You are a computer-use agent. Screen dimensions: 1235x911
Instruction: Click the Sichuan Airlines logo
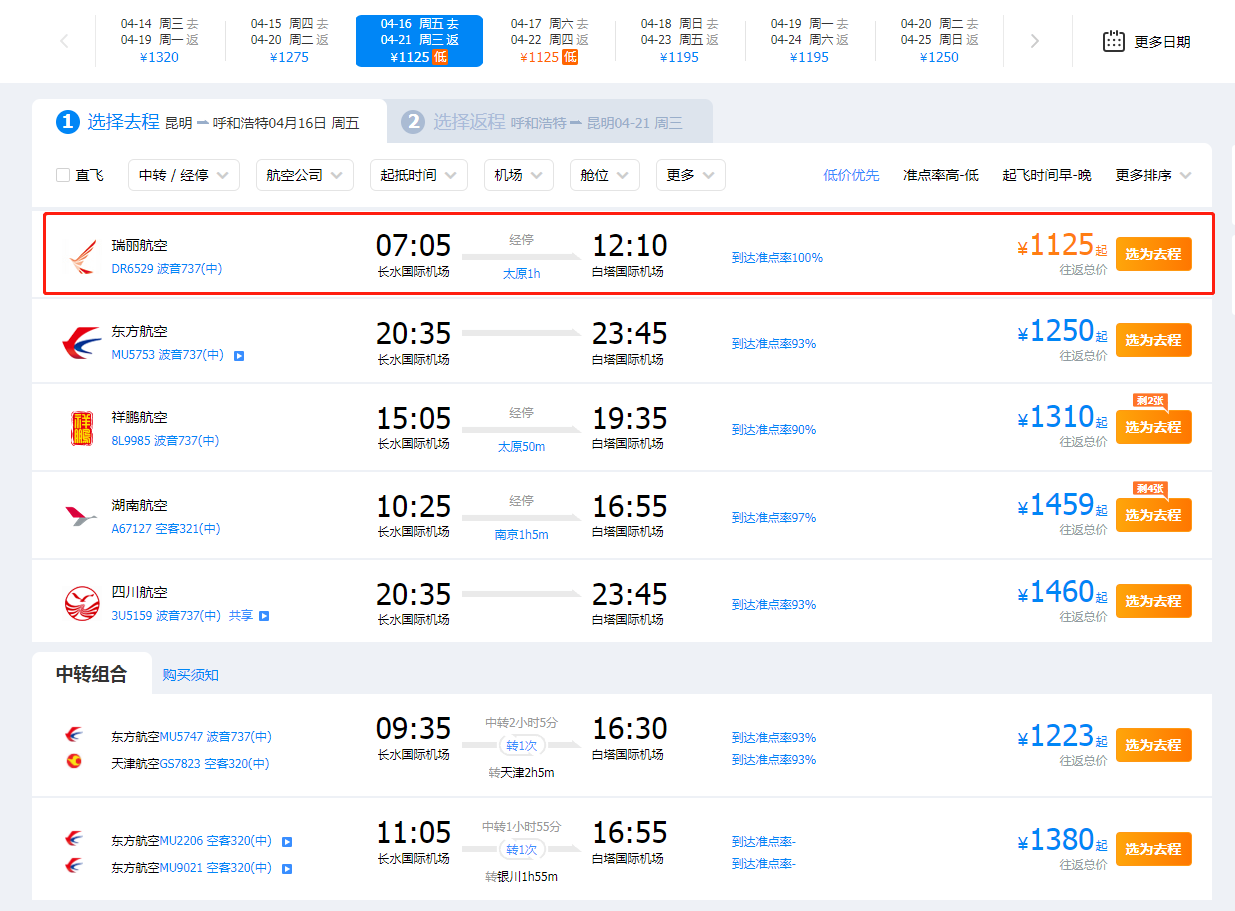[82, 603]
